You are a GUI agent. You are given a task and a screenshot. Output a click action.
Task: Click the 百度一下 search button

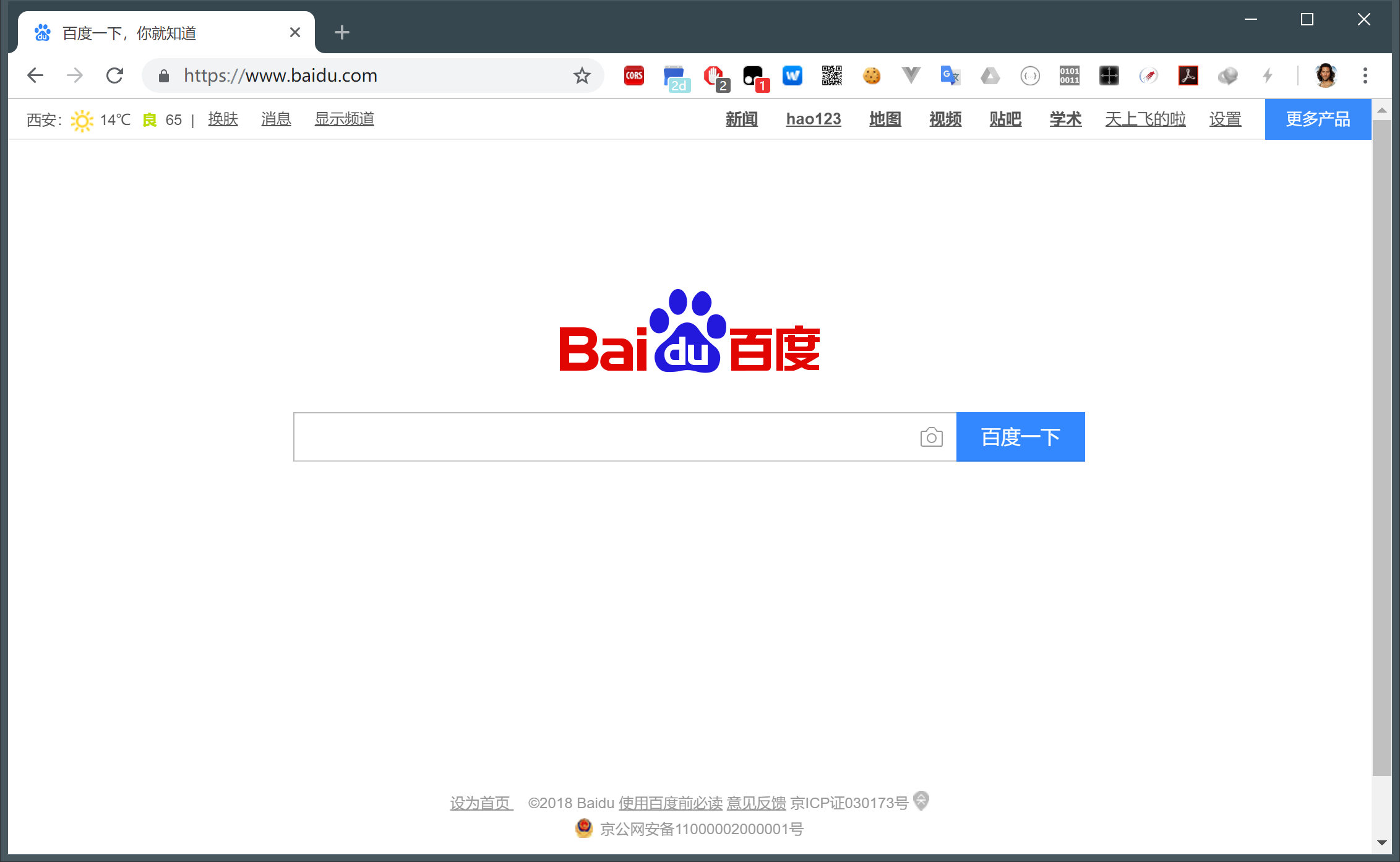1020,437
